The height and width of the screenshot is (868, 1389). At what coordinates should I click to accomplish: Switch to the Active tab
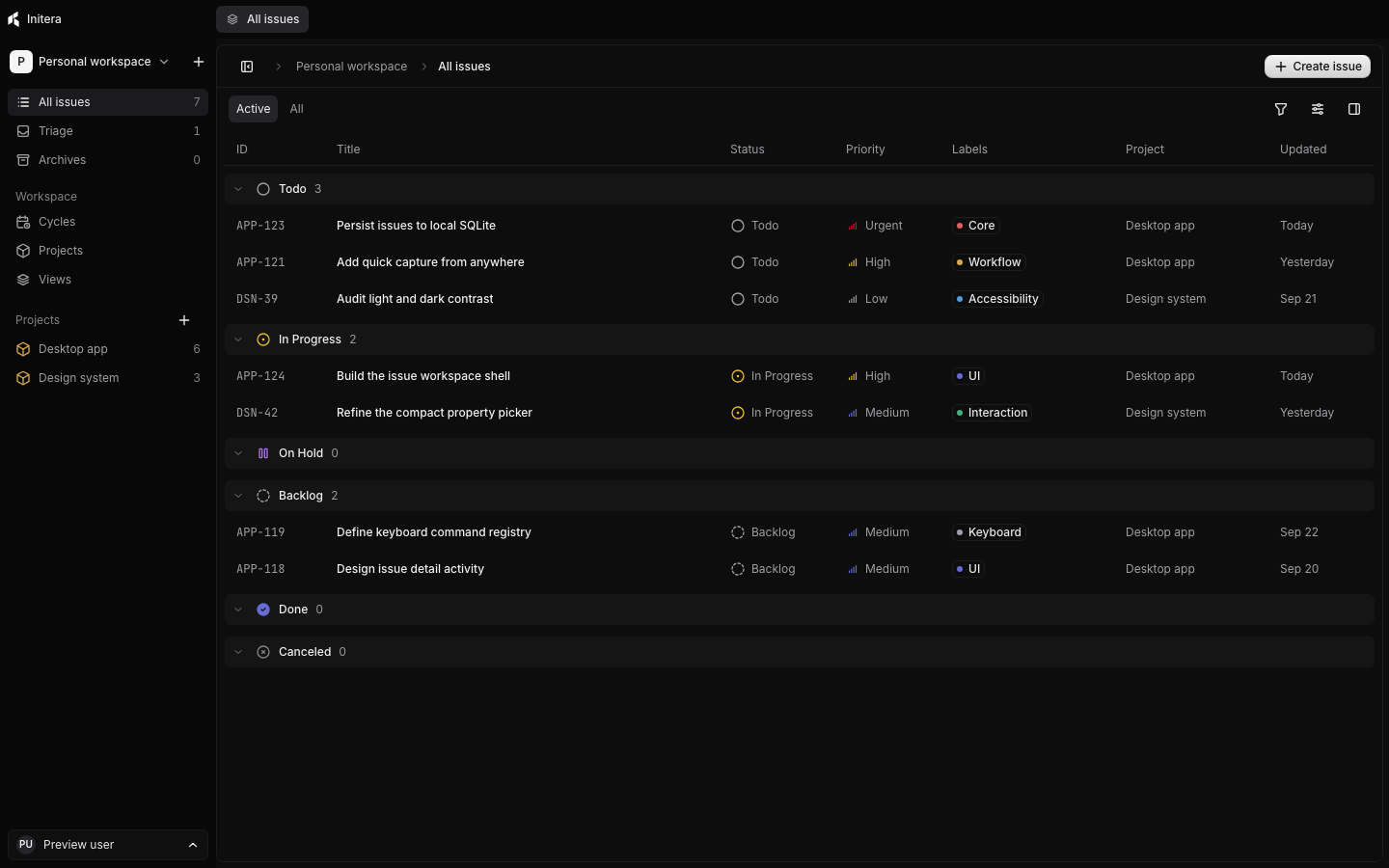(253, 109)
